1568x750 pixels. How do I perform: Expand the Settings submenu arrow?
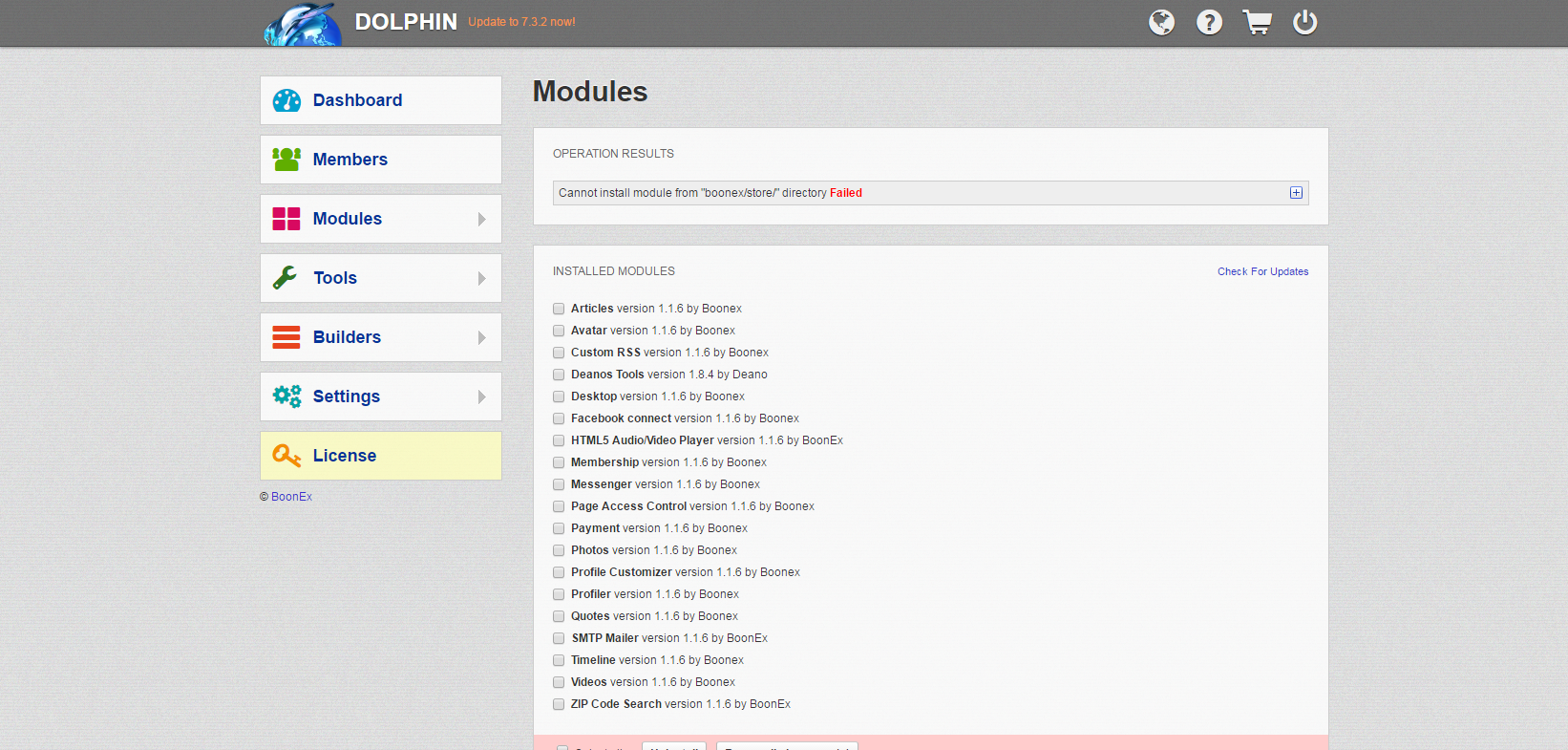coord(482,396)
